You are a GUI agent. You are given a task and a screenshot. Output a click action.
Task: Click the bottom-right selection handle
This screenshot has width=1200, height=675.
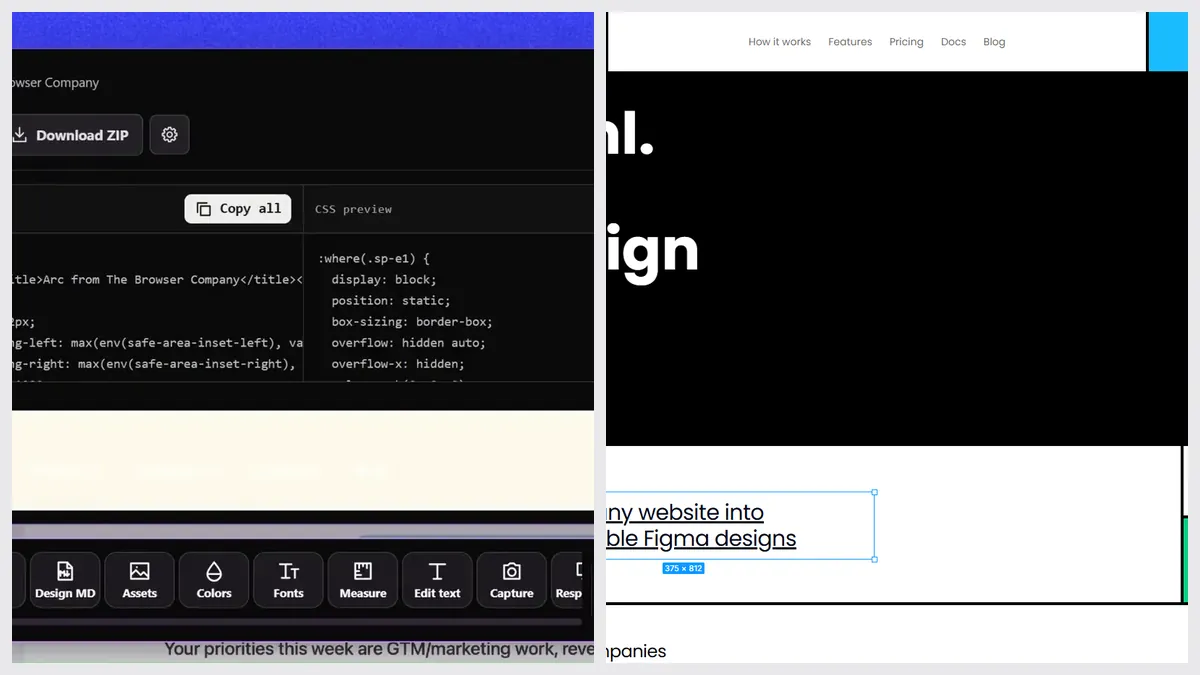(875, 559)
